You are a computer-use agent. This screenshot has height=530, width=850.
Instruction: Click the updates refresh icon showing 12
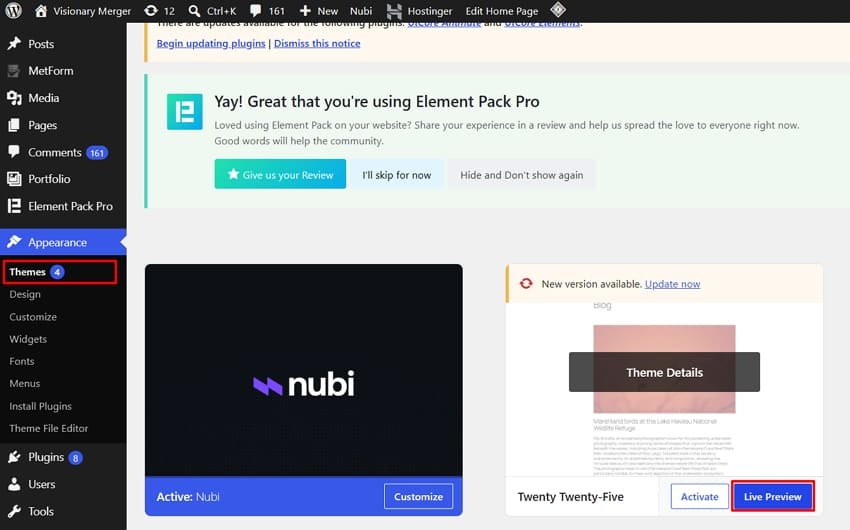(x=151, y=11)
